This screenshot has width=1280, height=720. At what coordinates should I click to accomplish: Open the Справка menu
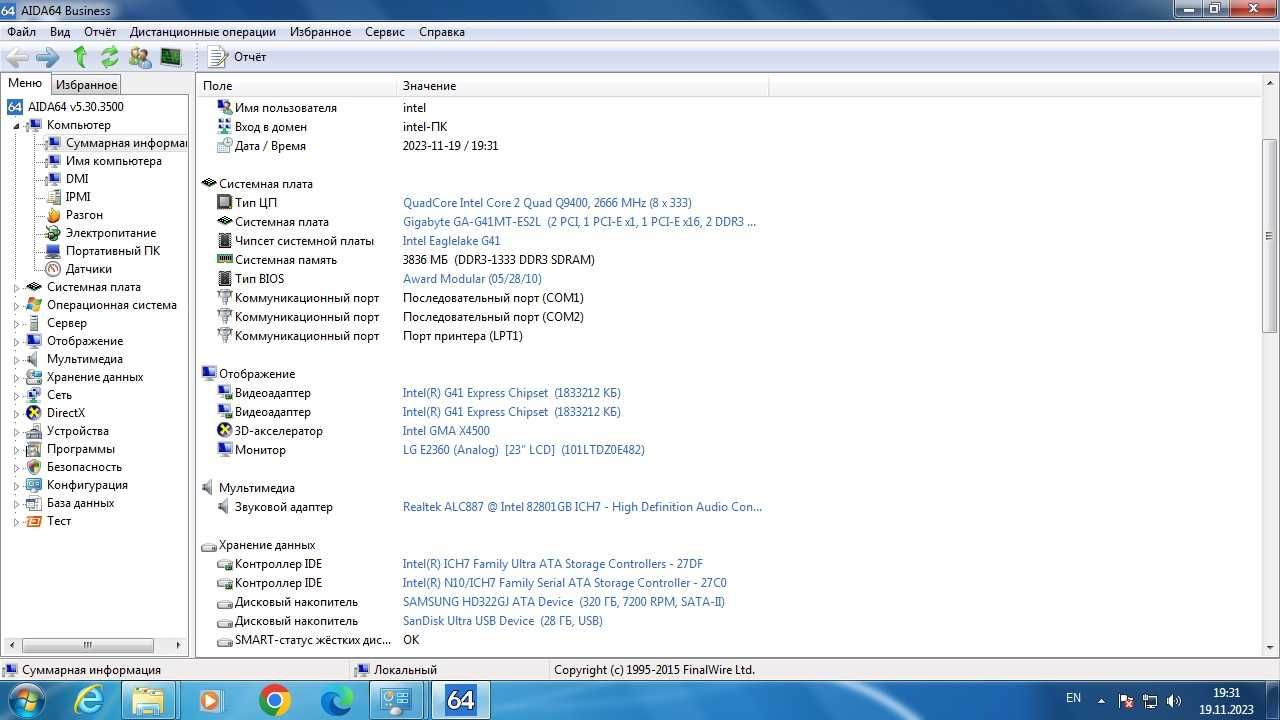(x=442, y=32)
